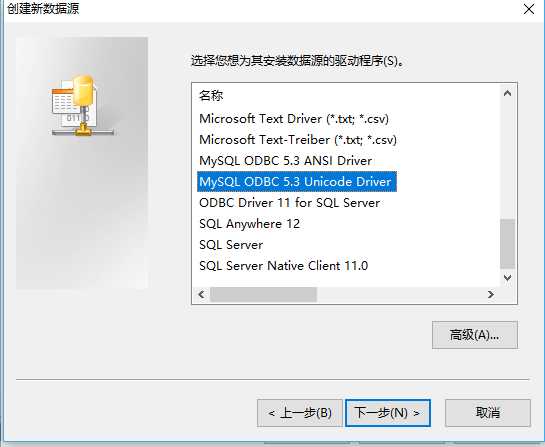Cancel the dialog with 取消
The width and height of the screenshot is (545, 447).
pos(488,413)
